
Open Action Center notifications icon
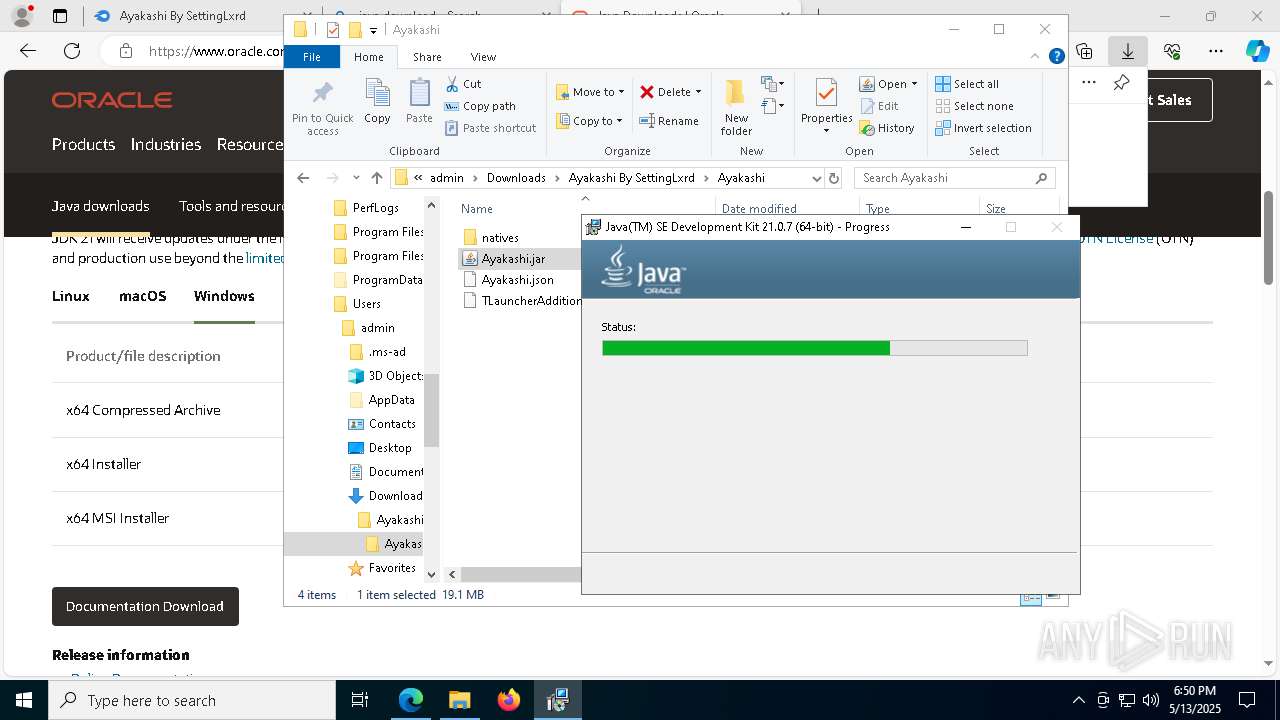click(1247, 700)
